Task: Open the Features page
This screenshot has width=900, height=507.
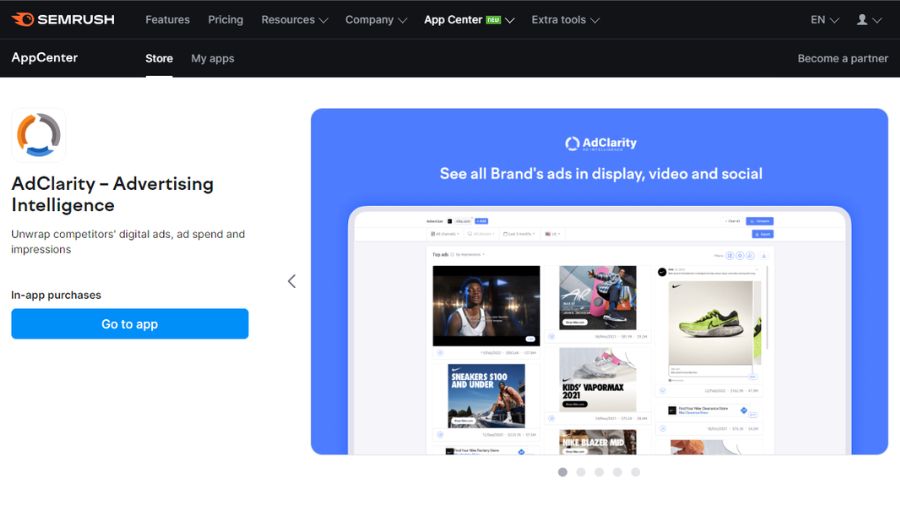Action: 167,20
